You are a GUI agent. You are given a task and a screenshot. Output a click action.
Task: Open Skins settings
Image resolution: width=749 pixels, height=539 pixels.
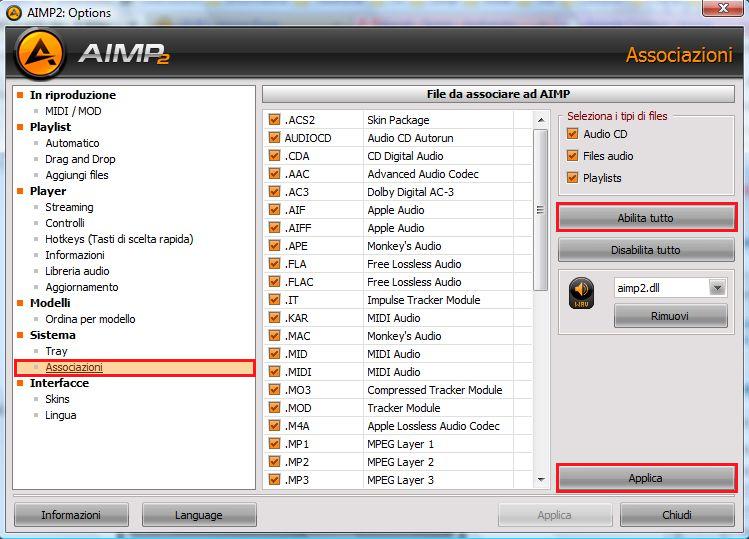pyautogui.click(x=57, y=399)
